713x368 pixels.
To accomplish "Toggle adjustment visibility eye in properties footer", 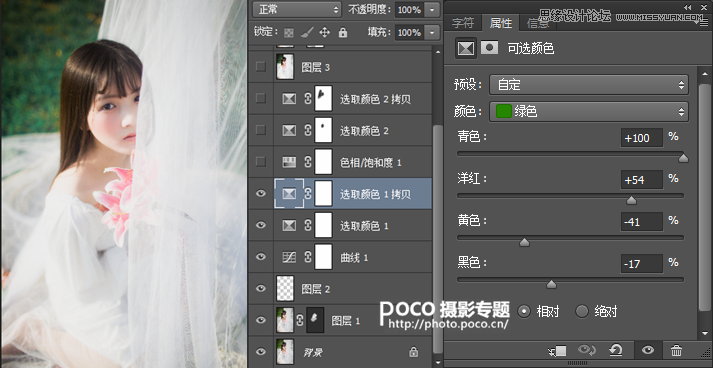I will (x=648, y=350).
